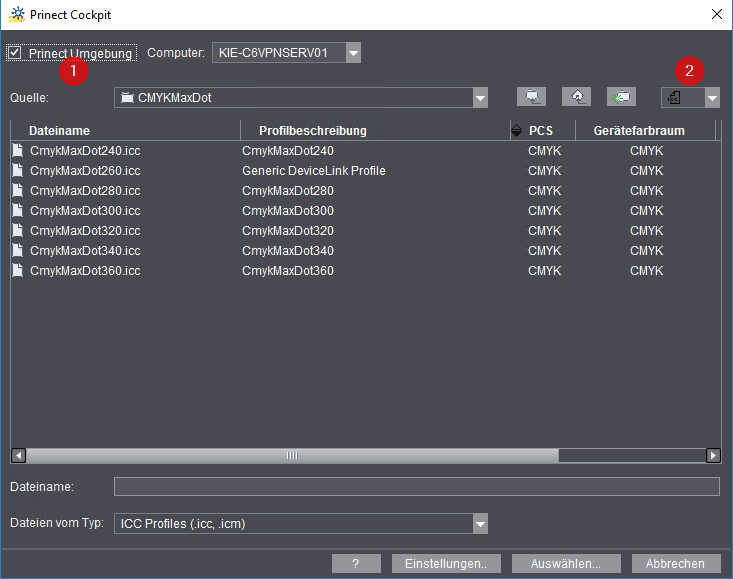Click the Abbrechen button
Viewport: 733px width, 579px height.
pos(675,564)
